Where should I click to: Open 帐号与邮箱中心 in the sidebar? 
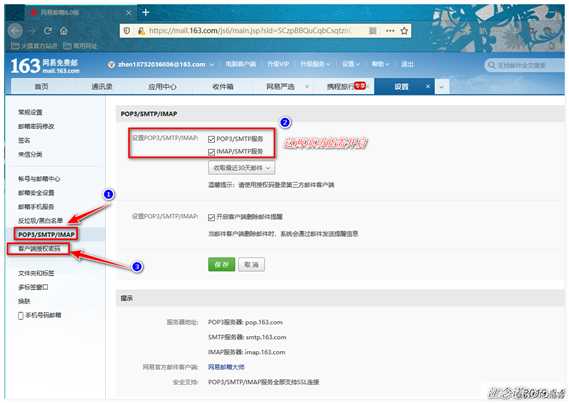coord(39,179)
